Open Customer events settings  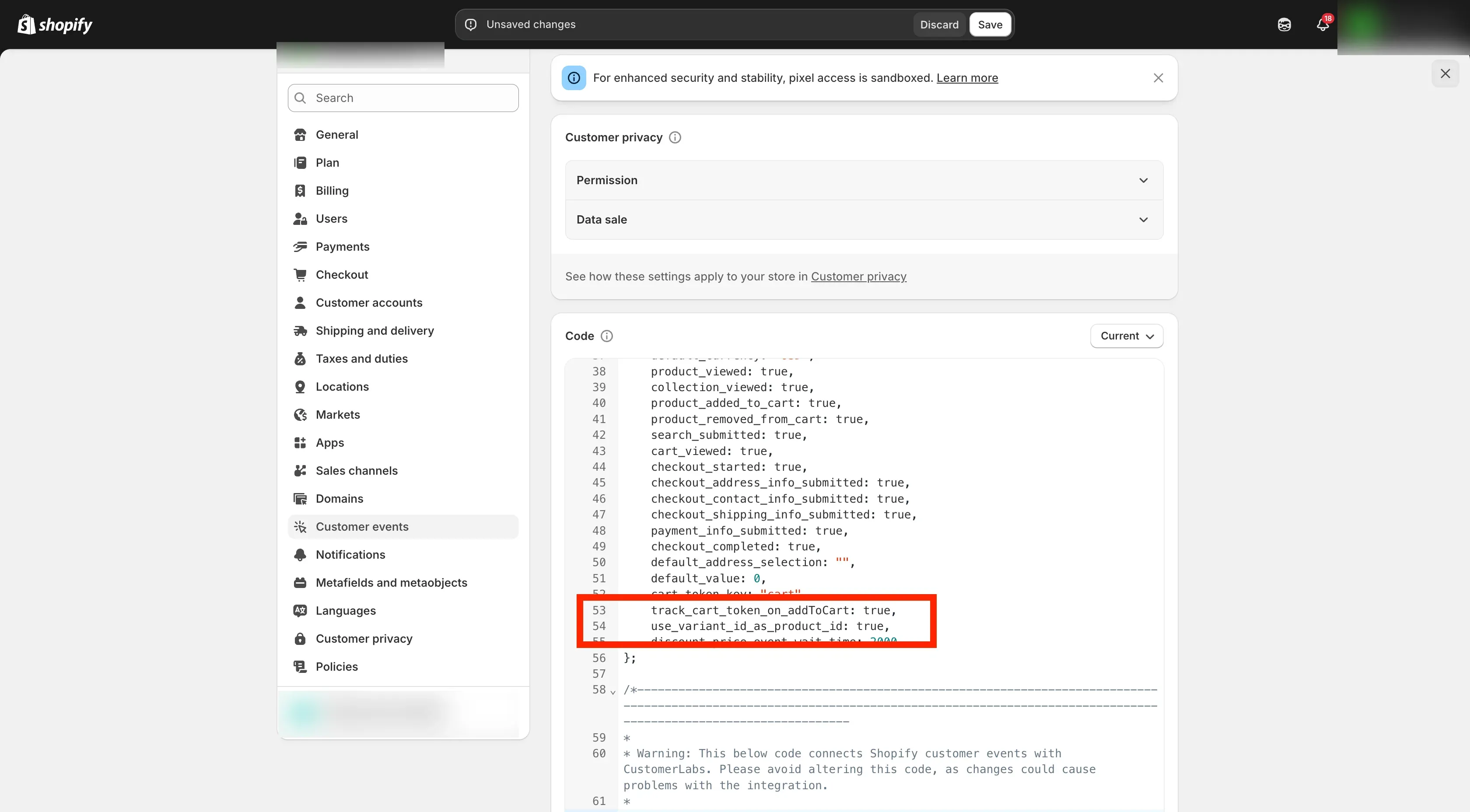403,526
